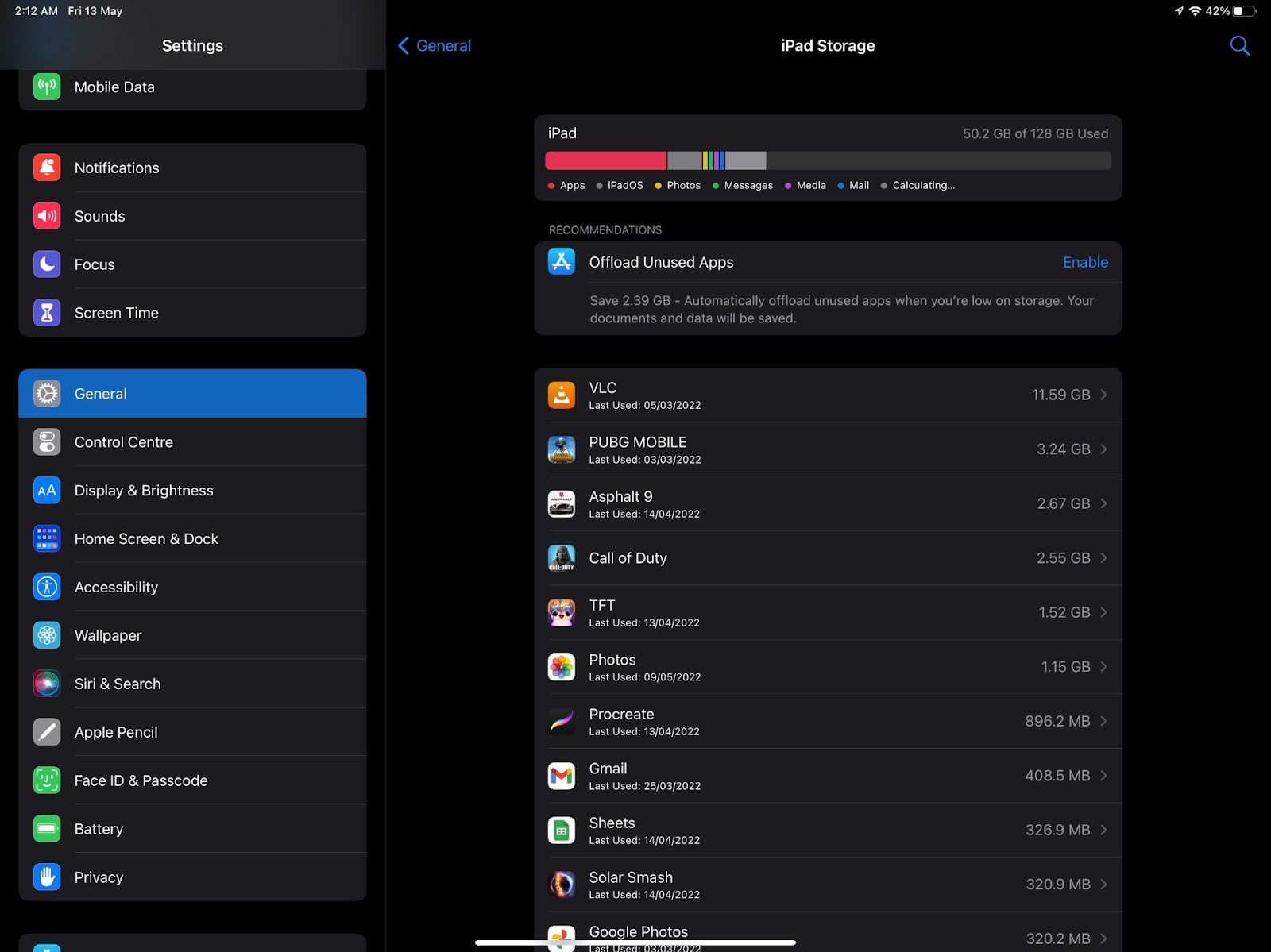The image size is (1271, 952).
Task: Tap the Procreate app icon
Action: (x=562, y=721)
